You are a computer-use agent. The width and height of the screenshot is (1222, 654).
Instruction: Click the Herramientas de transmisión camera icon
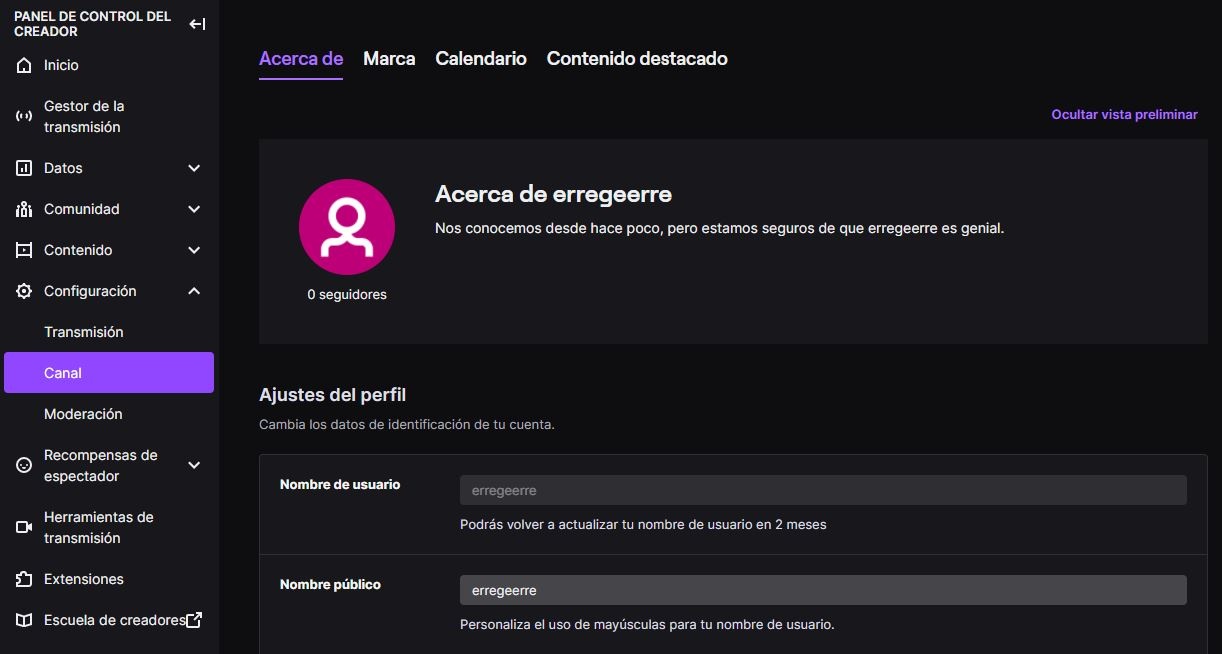[x=24, y=527]
